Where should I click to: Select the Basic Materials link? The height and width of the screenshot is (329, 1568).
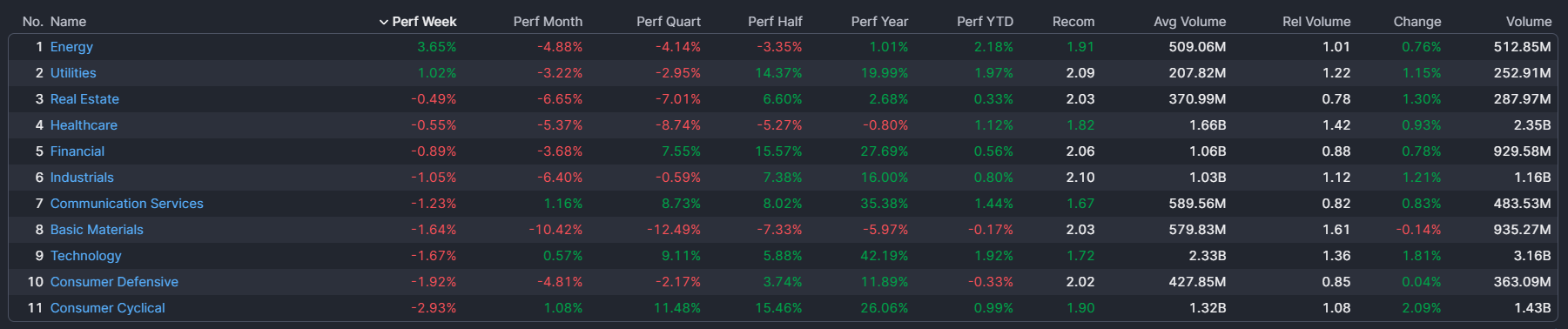click(97, 230)
